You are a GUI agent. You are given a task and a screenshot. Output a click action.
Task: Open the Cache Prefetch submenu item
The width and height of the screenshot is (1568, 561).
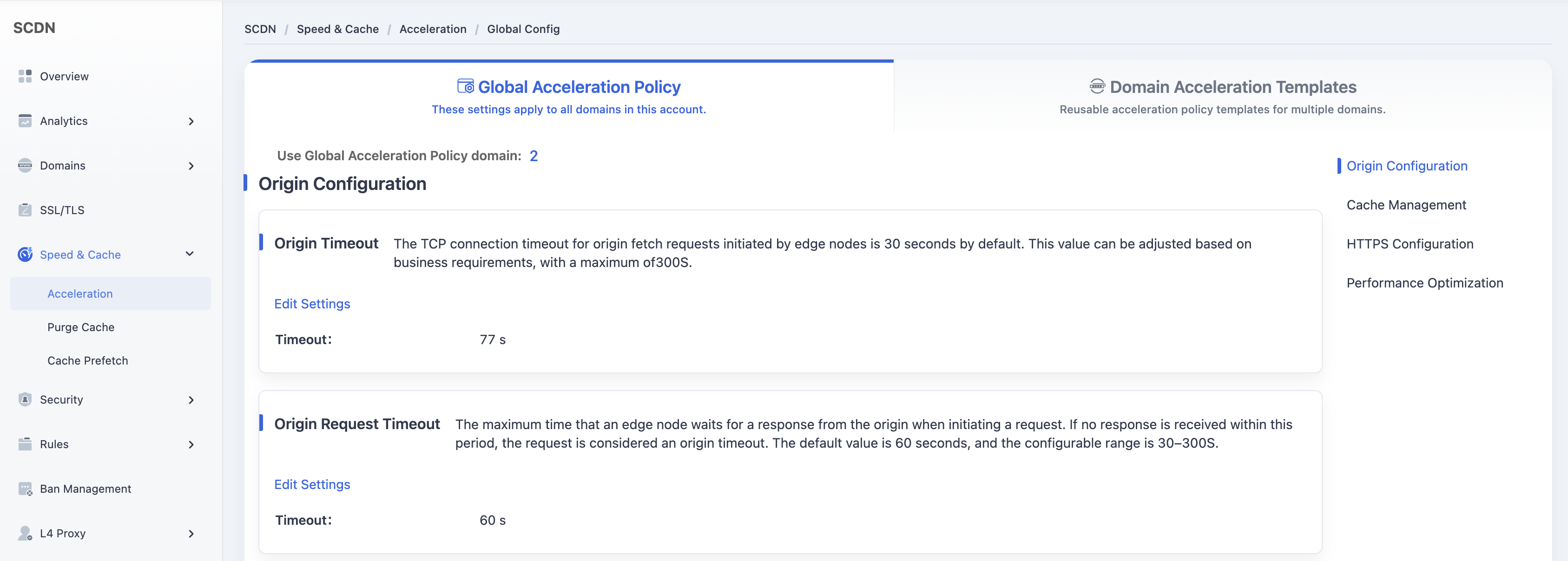tap(111, 360)
